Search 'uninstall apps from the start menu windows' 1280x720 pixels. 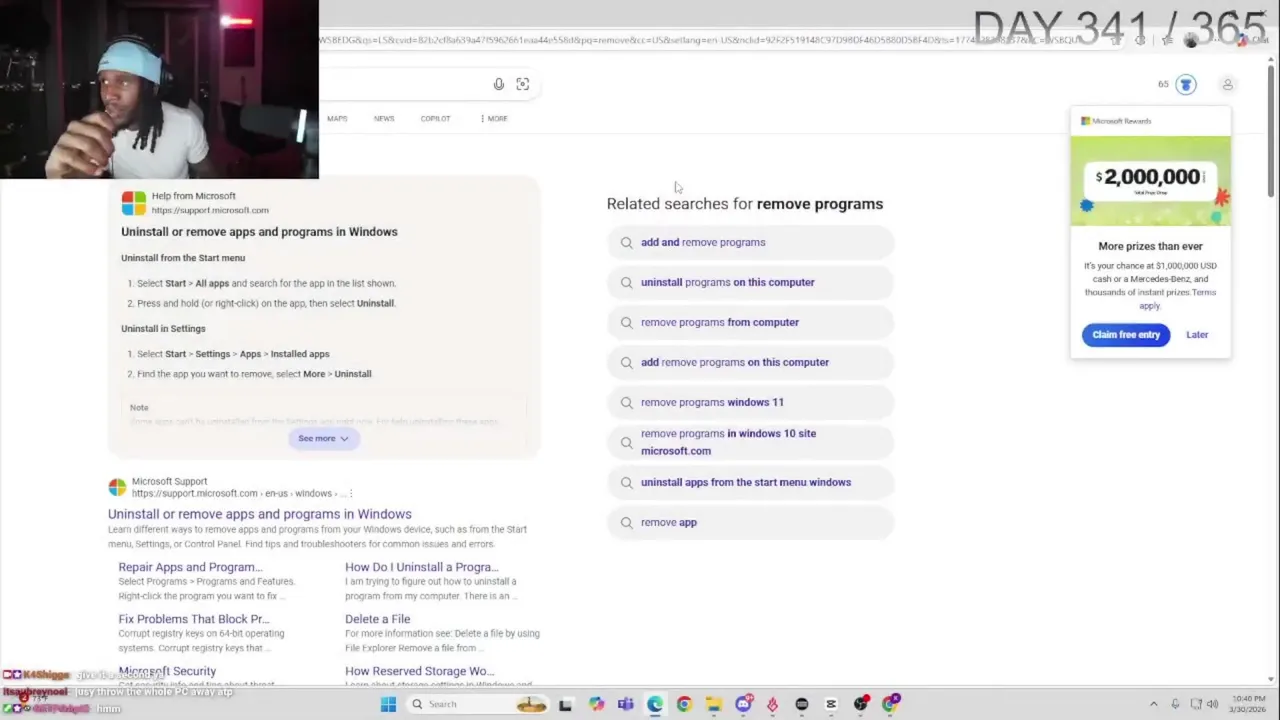[x=750, y=482]
